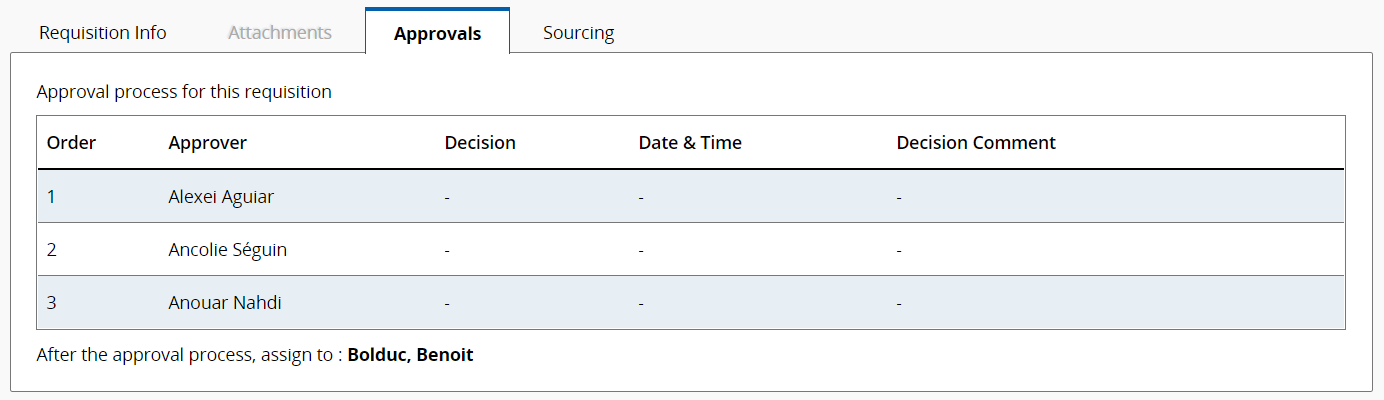Click order number 3 in the table
The image size is (1384, 400).
52,302
